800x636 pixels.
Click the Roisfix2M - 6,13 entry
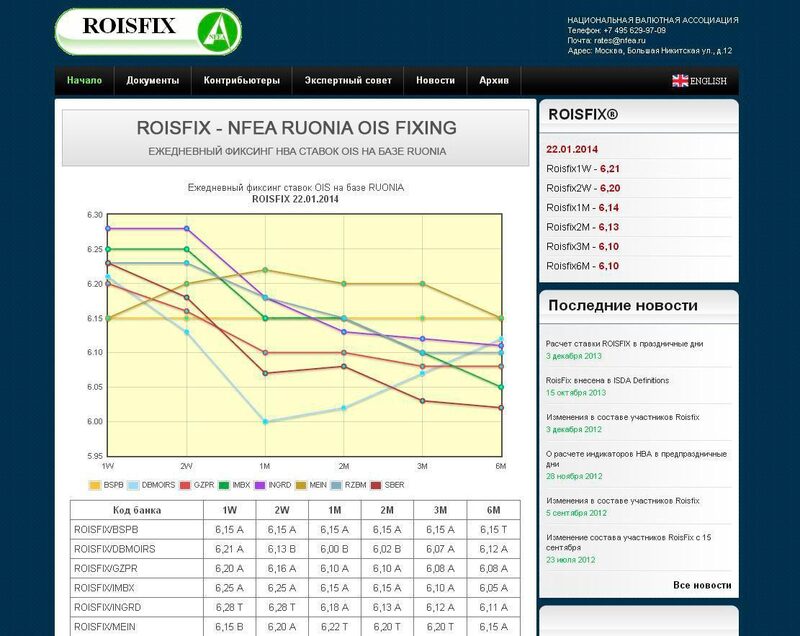click(x=582, y=227)
